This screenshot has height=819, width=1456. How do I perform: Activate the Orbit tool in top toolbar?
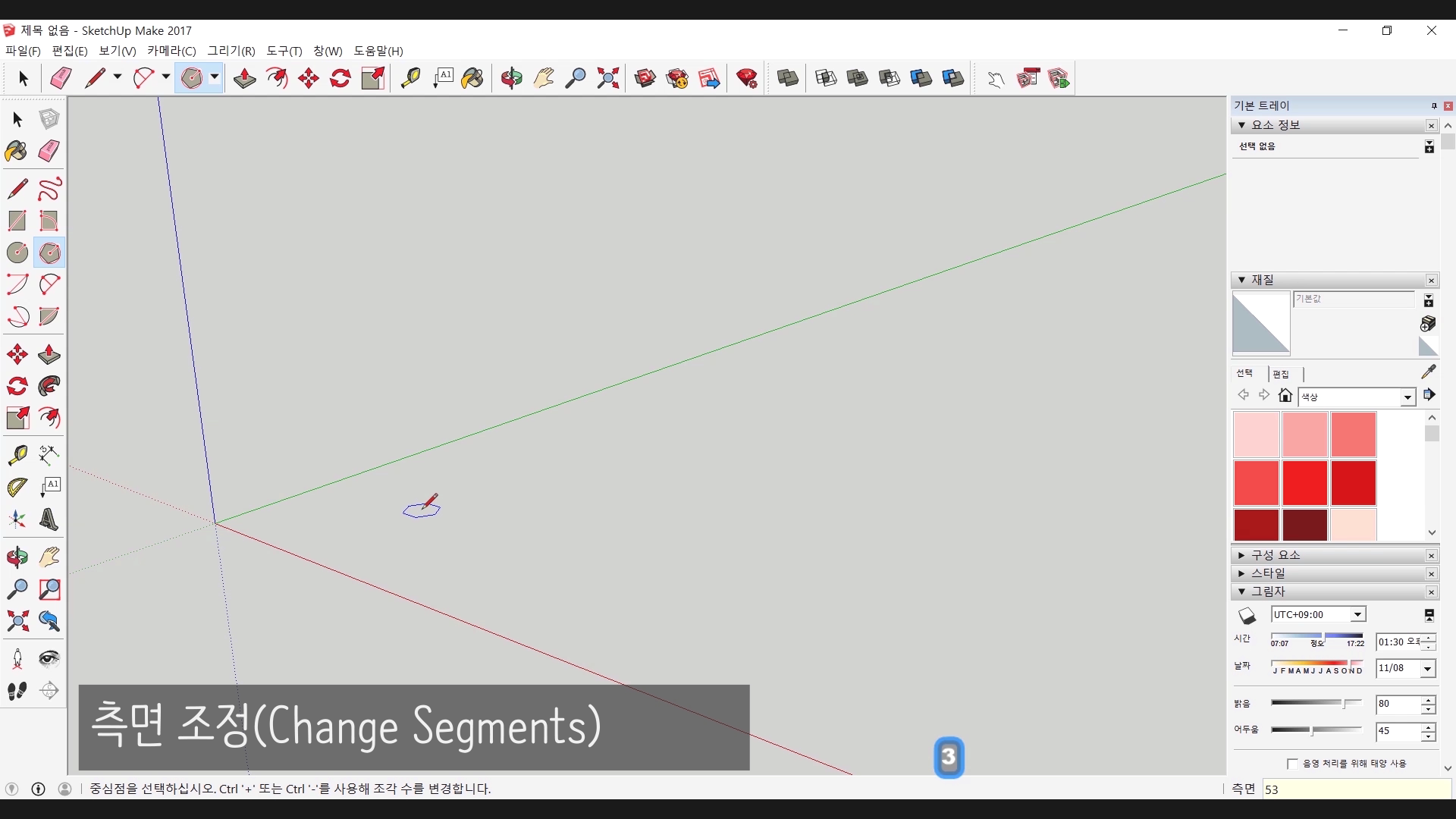click(x=511, y=78)
